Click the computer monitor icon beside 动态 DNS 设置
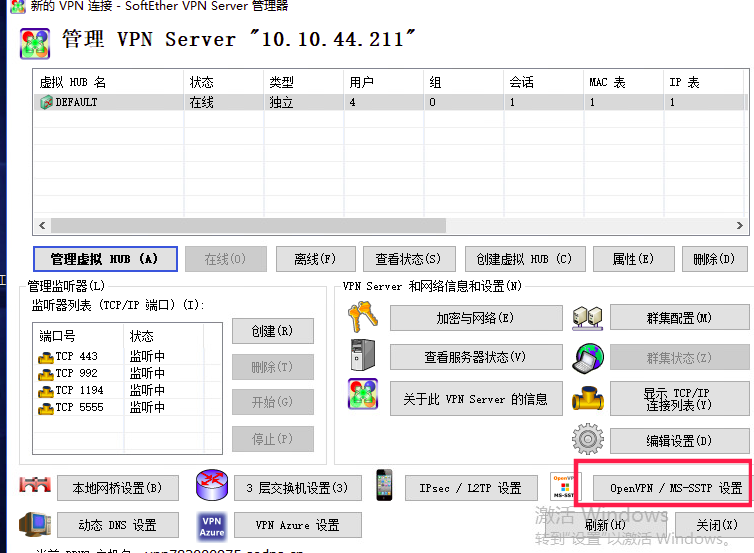Viewport: 754px width, 553px height. click(x=35, y=524)
